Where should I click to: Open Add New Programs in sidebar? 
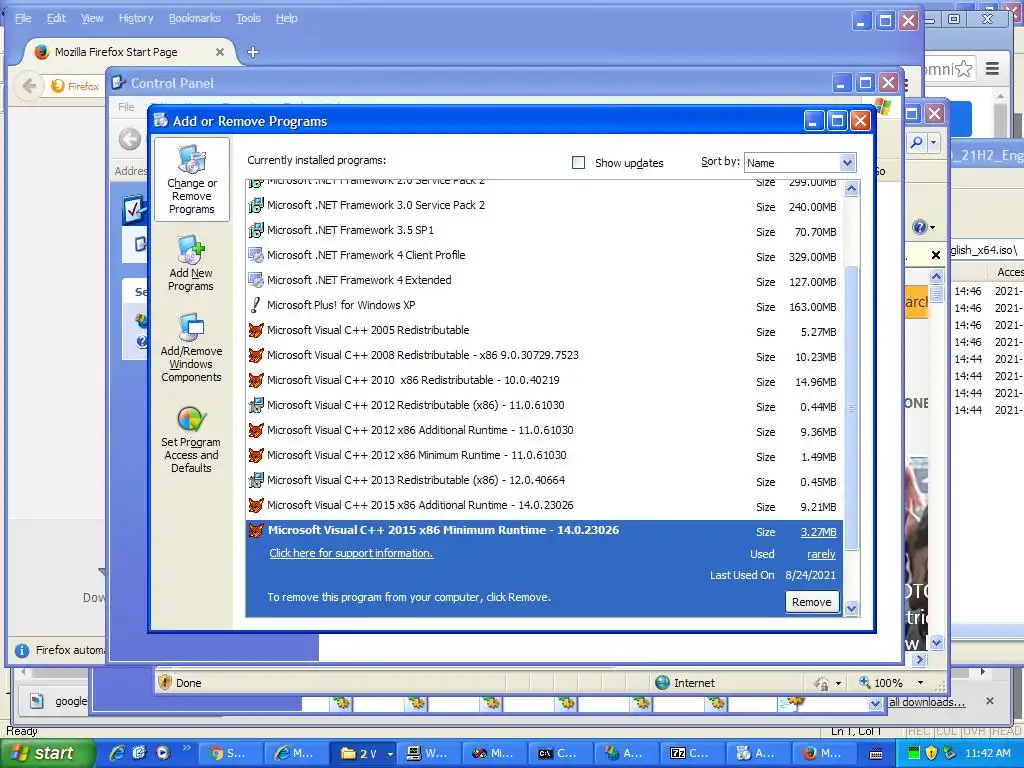(191, 264)
